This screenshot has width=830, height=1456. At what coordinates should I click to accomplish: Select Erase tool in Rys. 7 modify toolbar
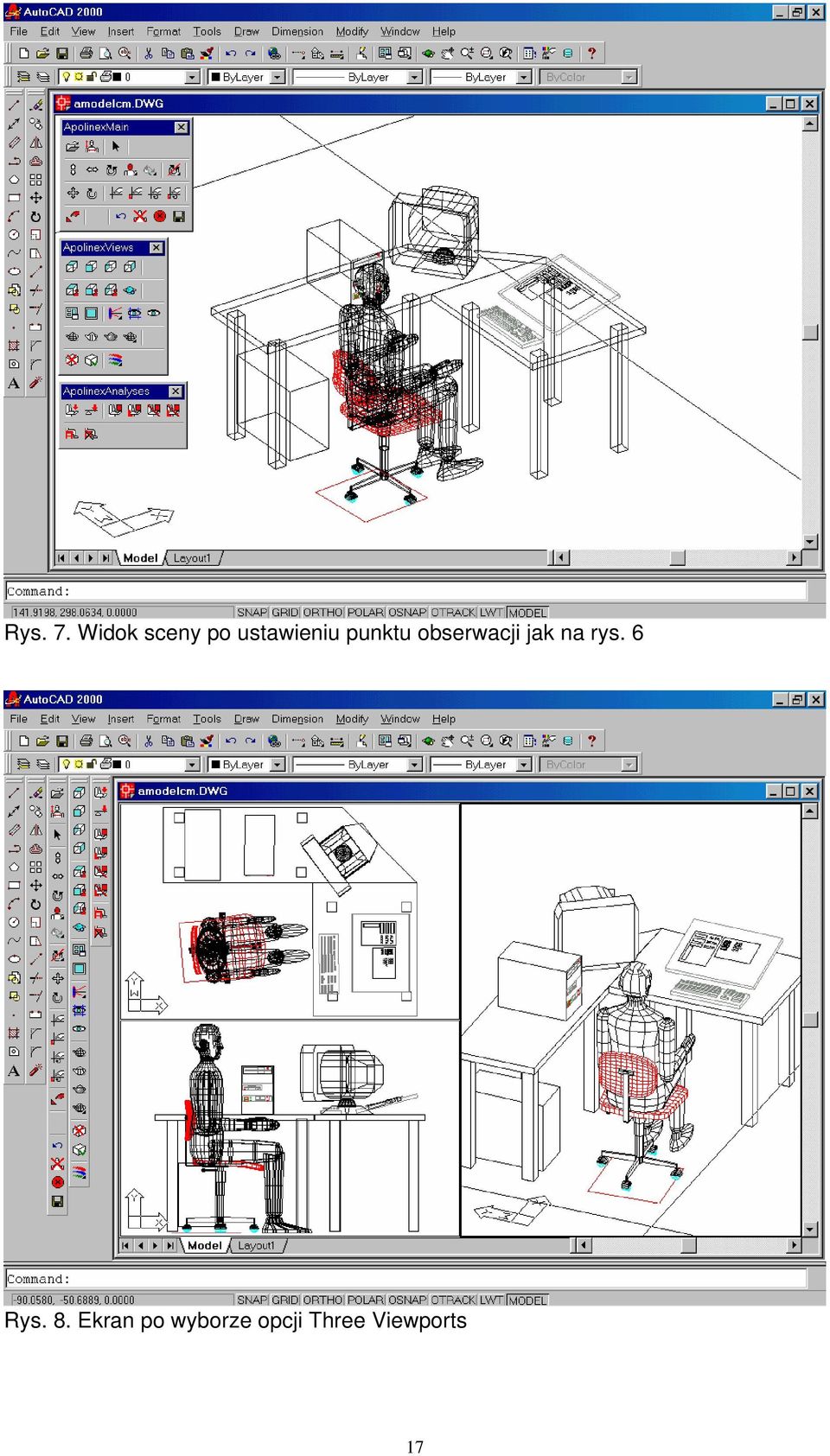coord(35,105)
